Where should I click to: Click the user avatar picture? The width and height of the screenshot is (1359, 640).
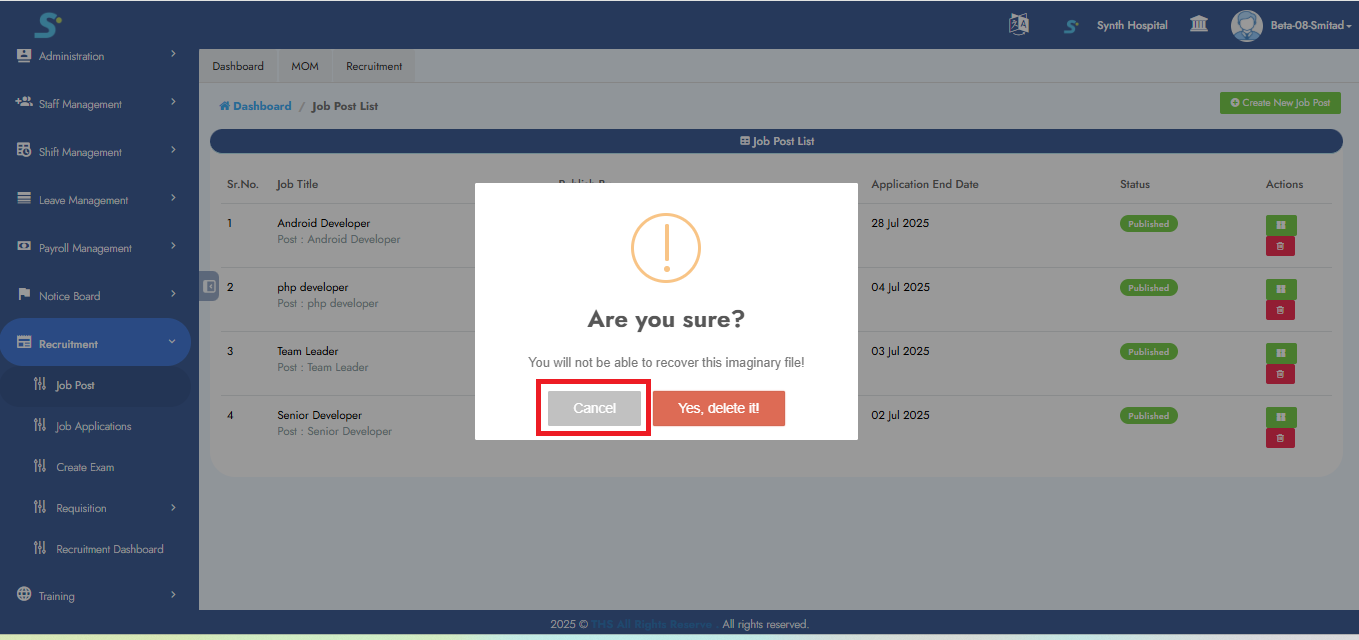pyautogui.click(x=1246, y=25)
